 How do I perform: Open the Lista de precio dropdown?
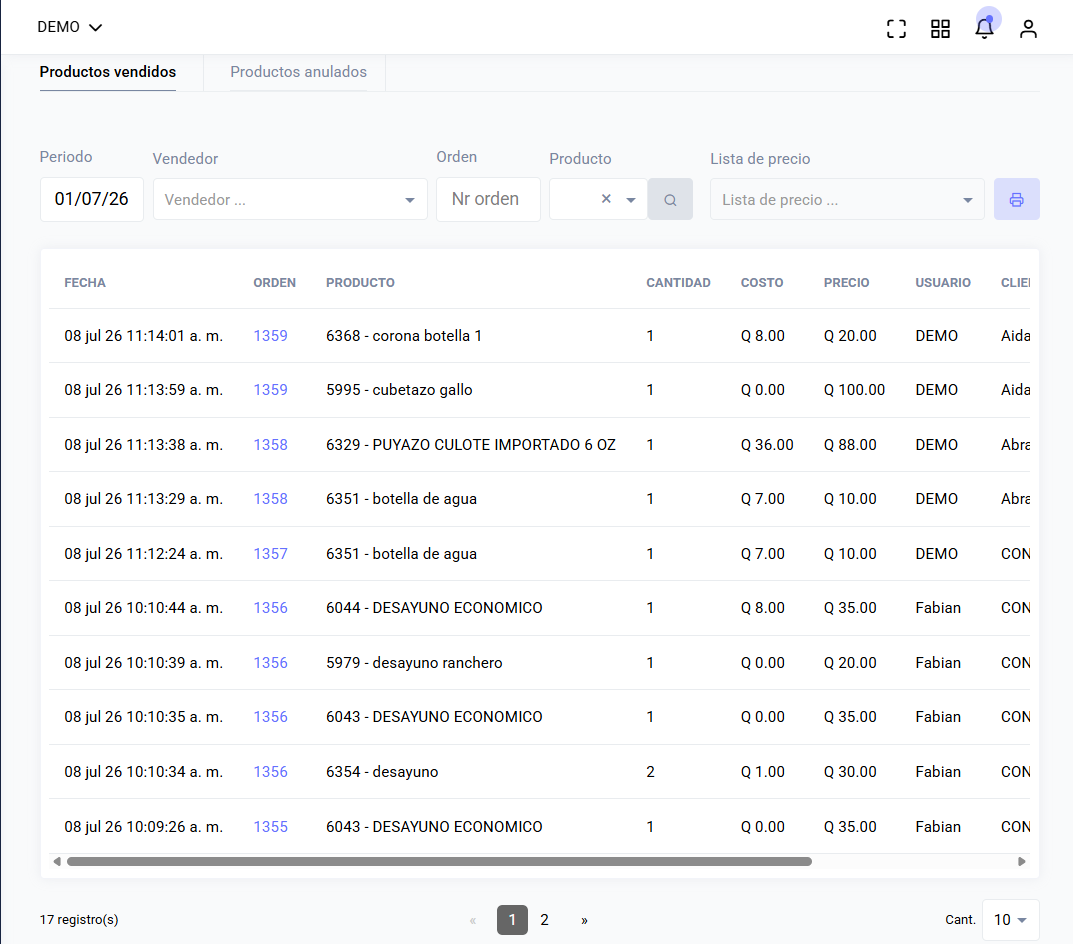tap(847, 199)
